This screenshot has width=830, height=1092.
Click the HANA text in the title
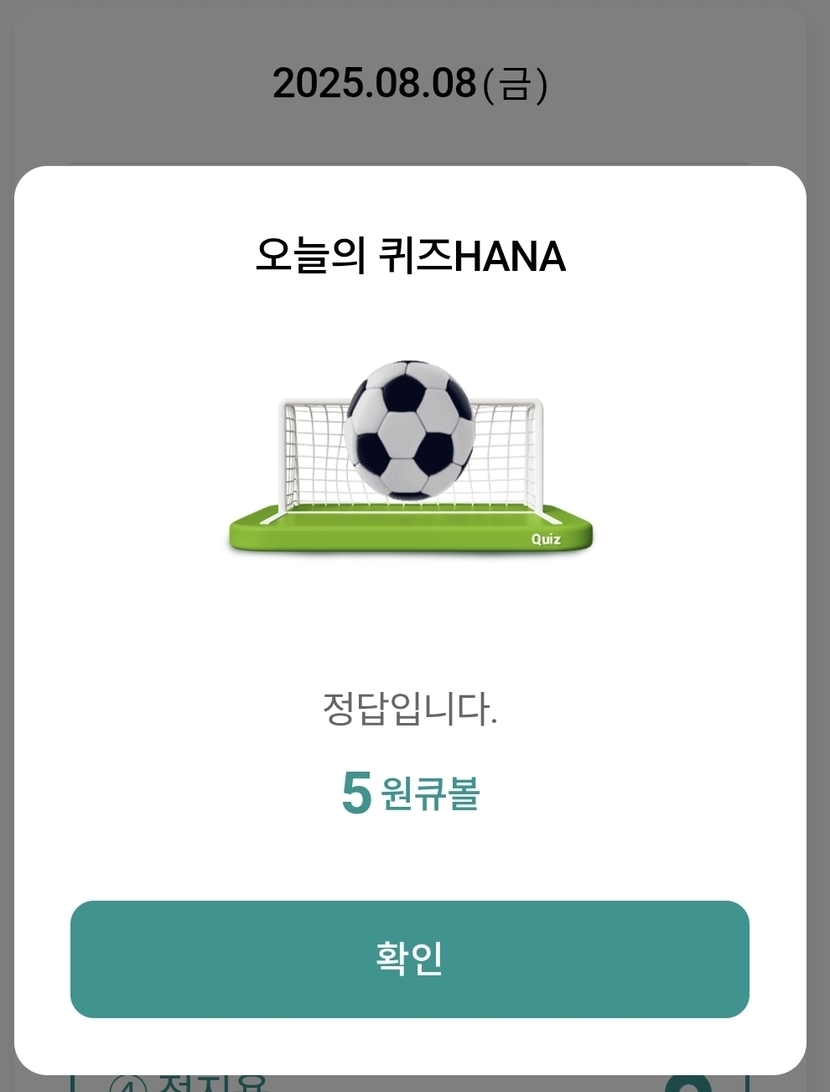point(510,257)
